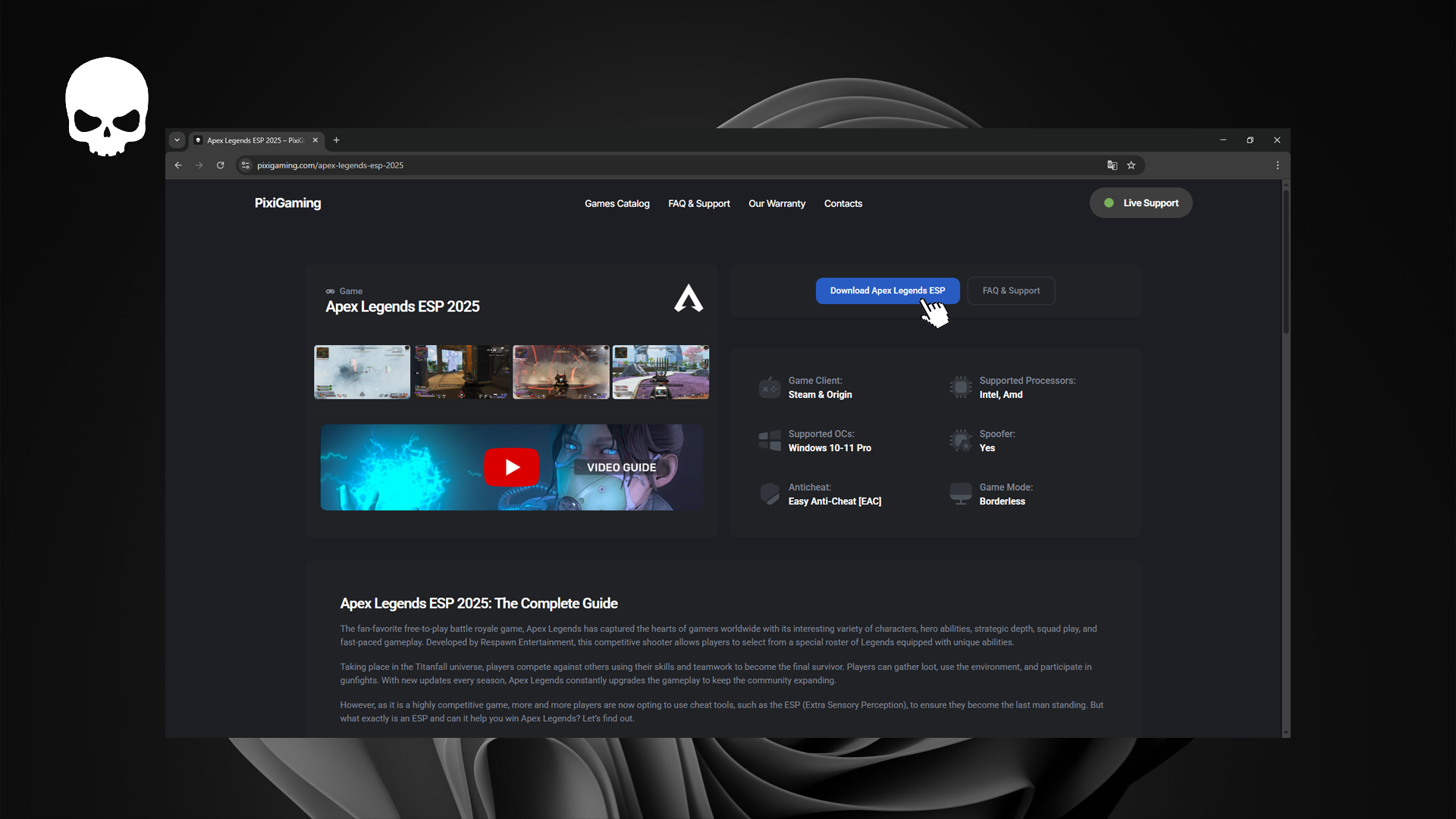1456x819 pixels.
Task: Click the Spoofer gear icon
Action: [x=961, y=441]
